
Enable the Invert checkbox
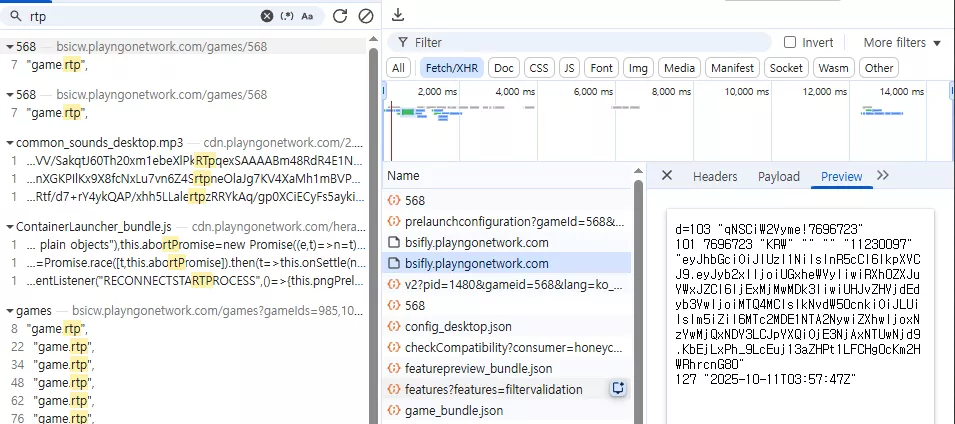tap(790, 43)
